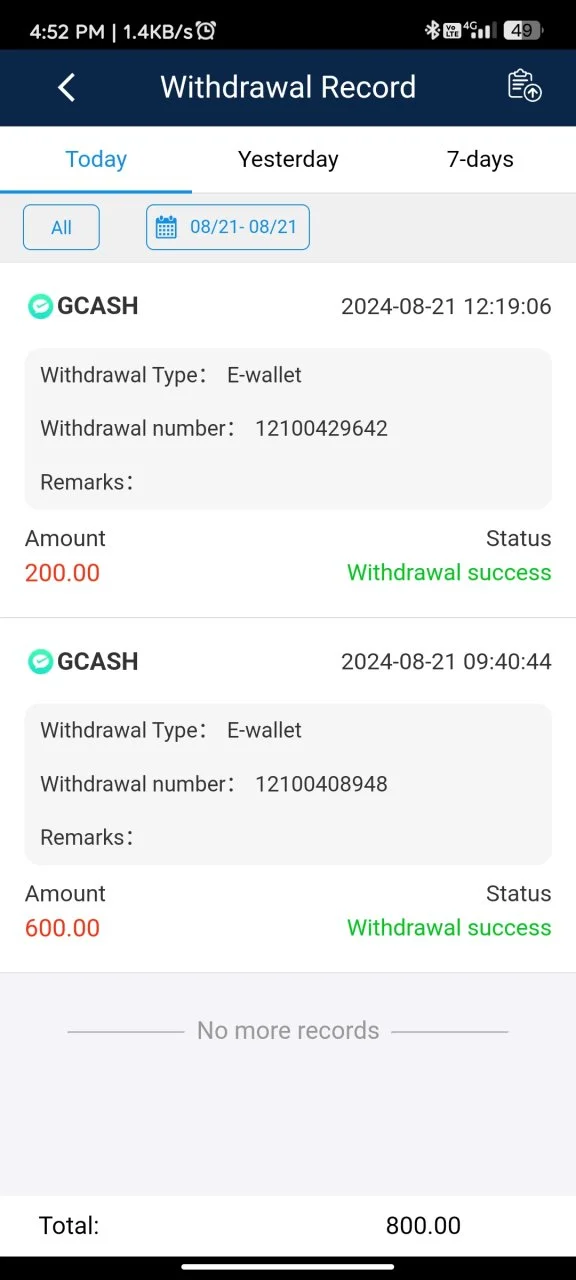Switch to the Today tab

coord(96,159)
